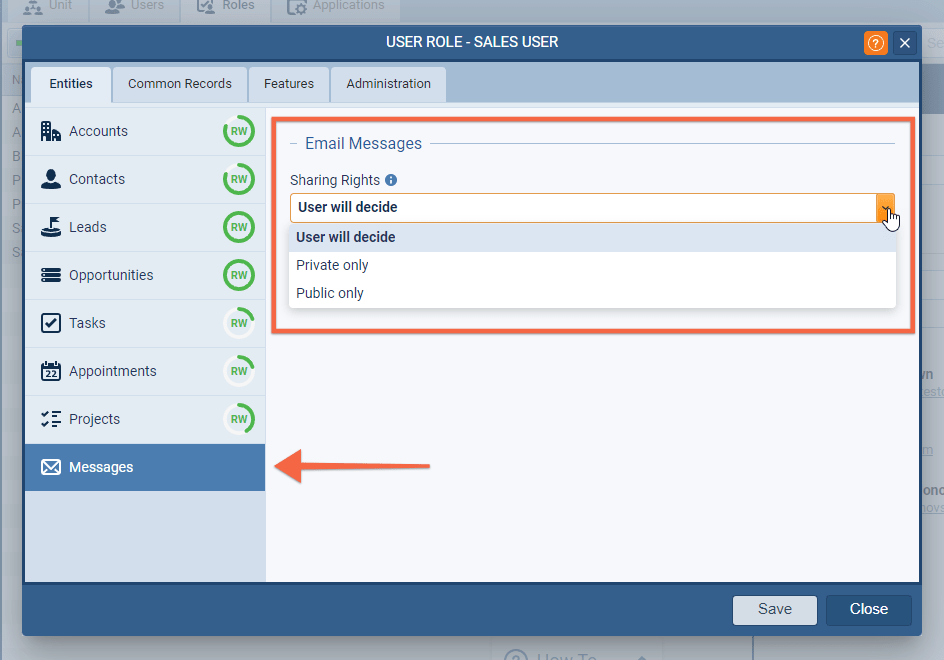Click the Projects checklist icon
Screen dimensions: 944x660
(50, 419)
